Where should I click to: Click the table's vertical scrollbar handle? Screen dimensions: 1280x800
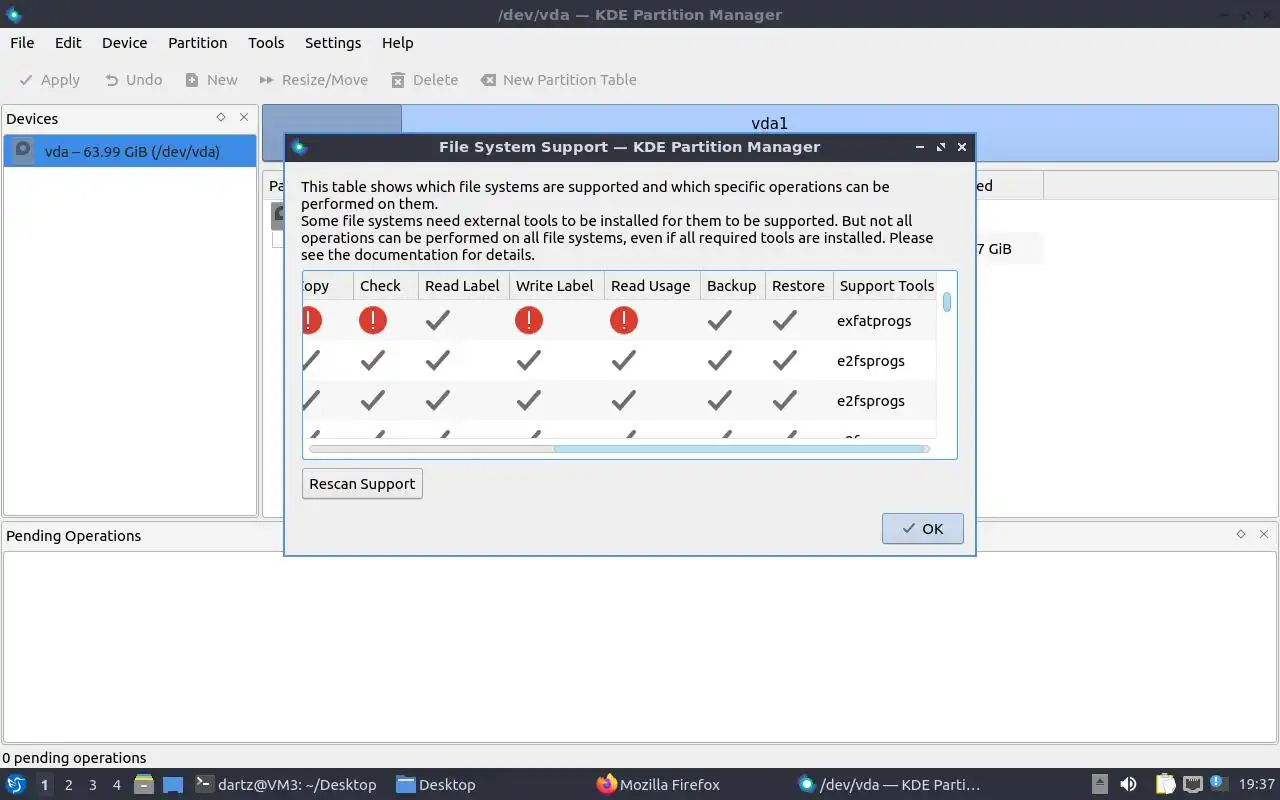(x=947, y=302)
